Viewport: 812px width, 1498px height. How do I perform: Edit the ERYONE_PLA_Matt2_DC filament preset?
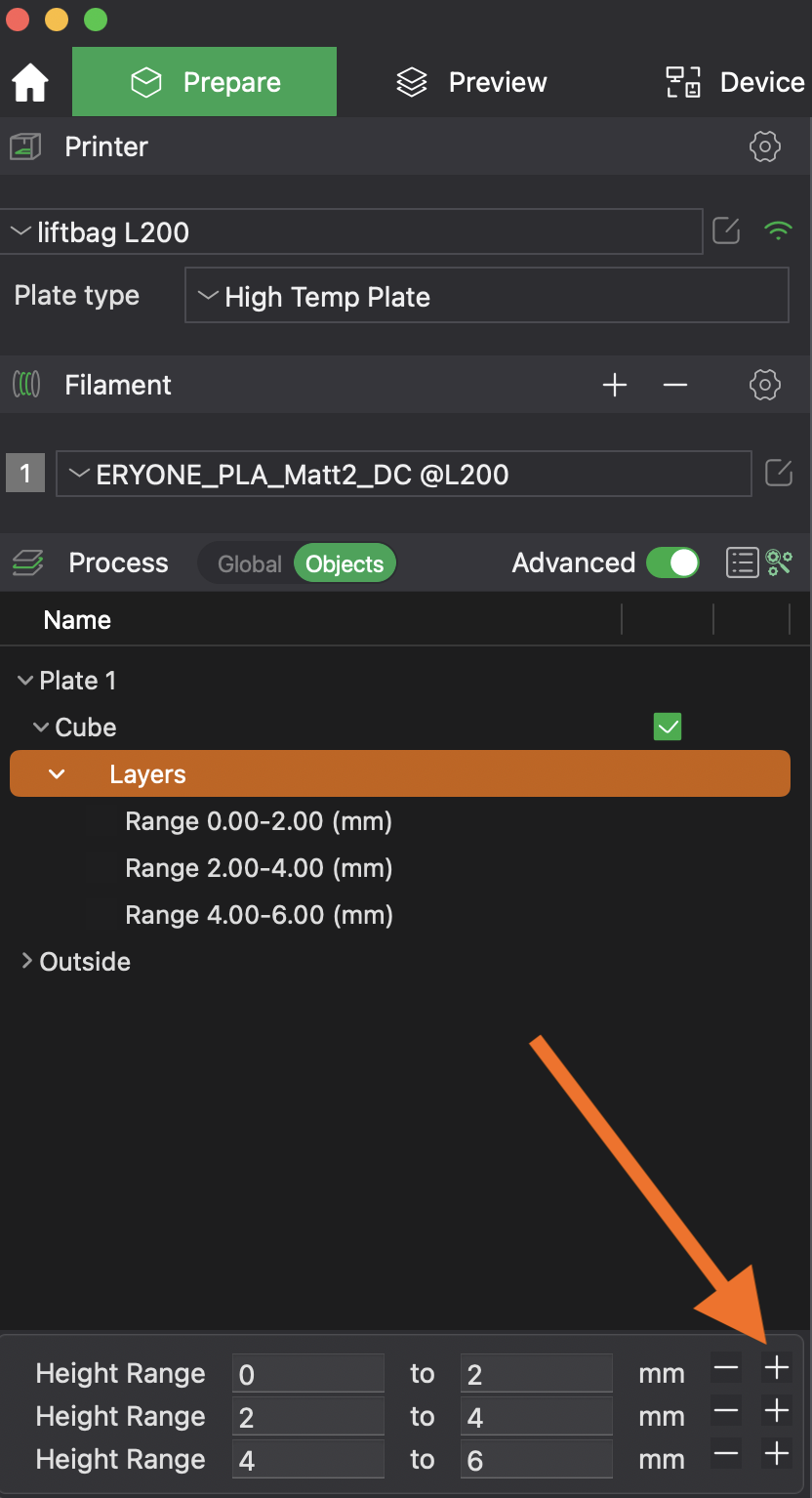coord(778,473)
